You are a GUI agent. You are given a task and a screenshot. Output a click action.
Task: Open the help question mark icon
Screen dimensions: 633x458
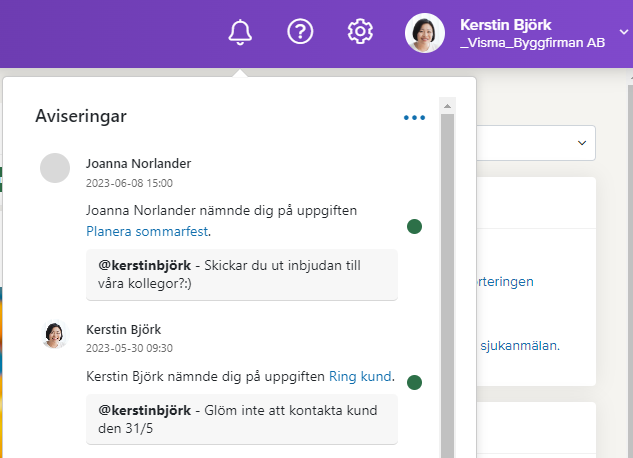tap(300, 31)
